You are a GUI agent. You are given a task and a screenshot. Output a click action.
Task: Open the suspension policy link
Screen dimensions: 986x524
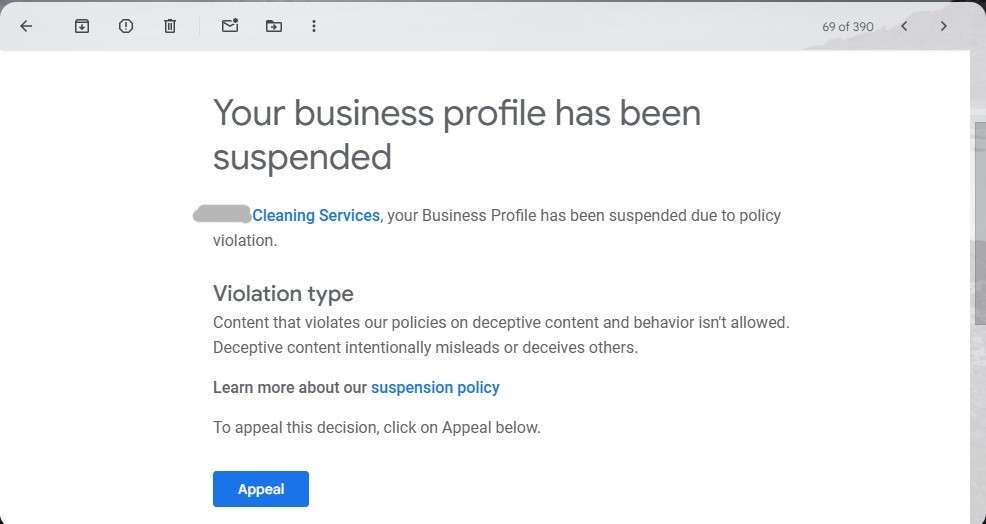click(435, 387)
